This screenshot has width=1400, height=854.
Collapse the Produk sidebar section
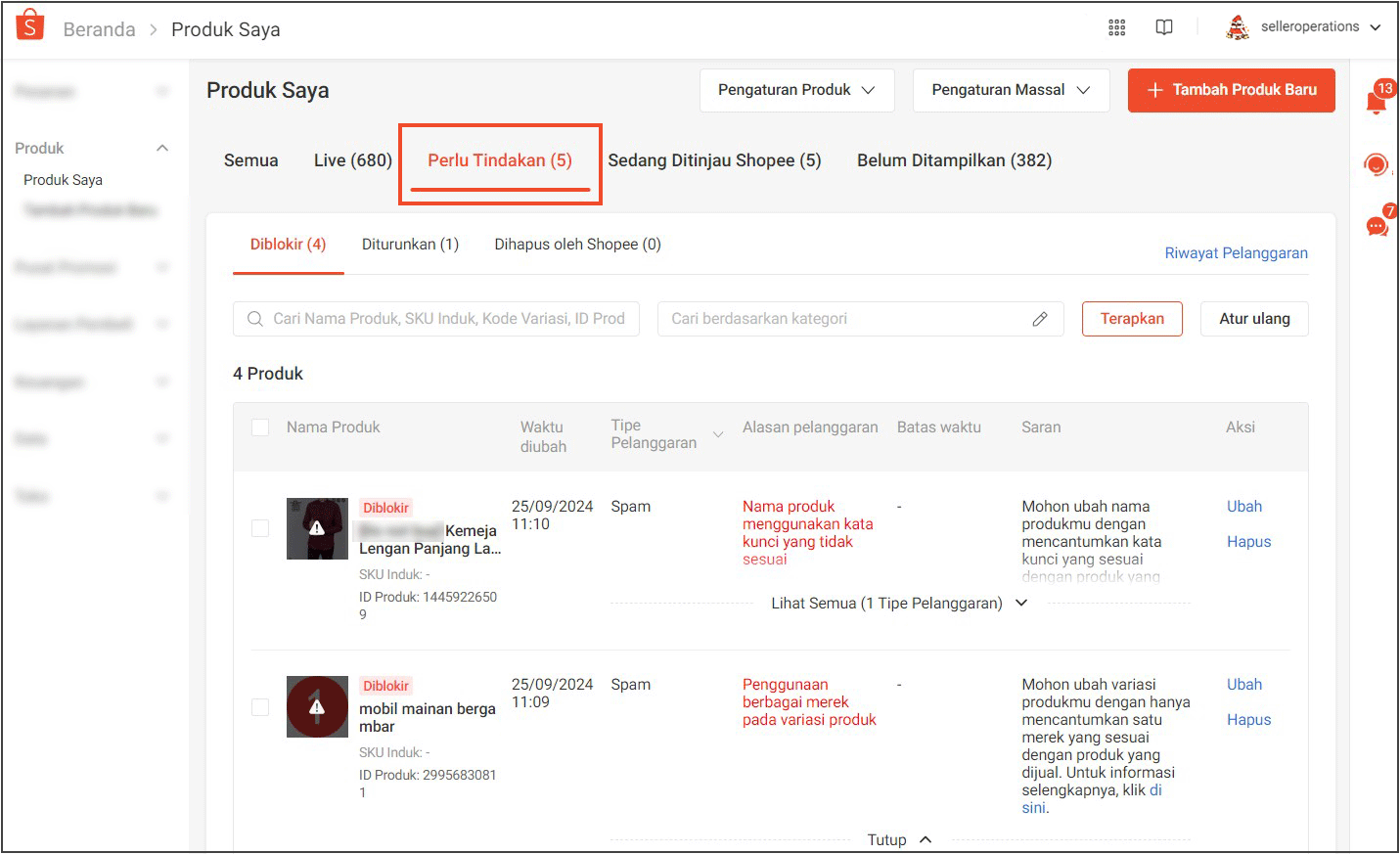click(x=162, y=149)
